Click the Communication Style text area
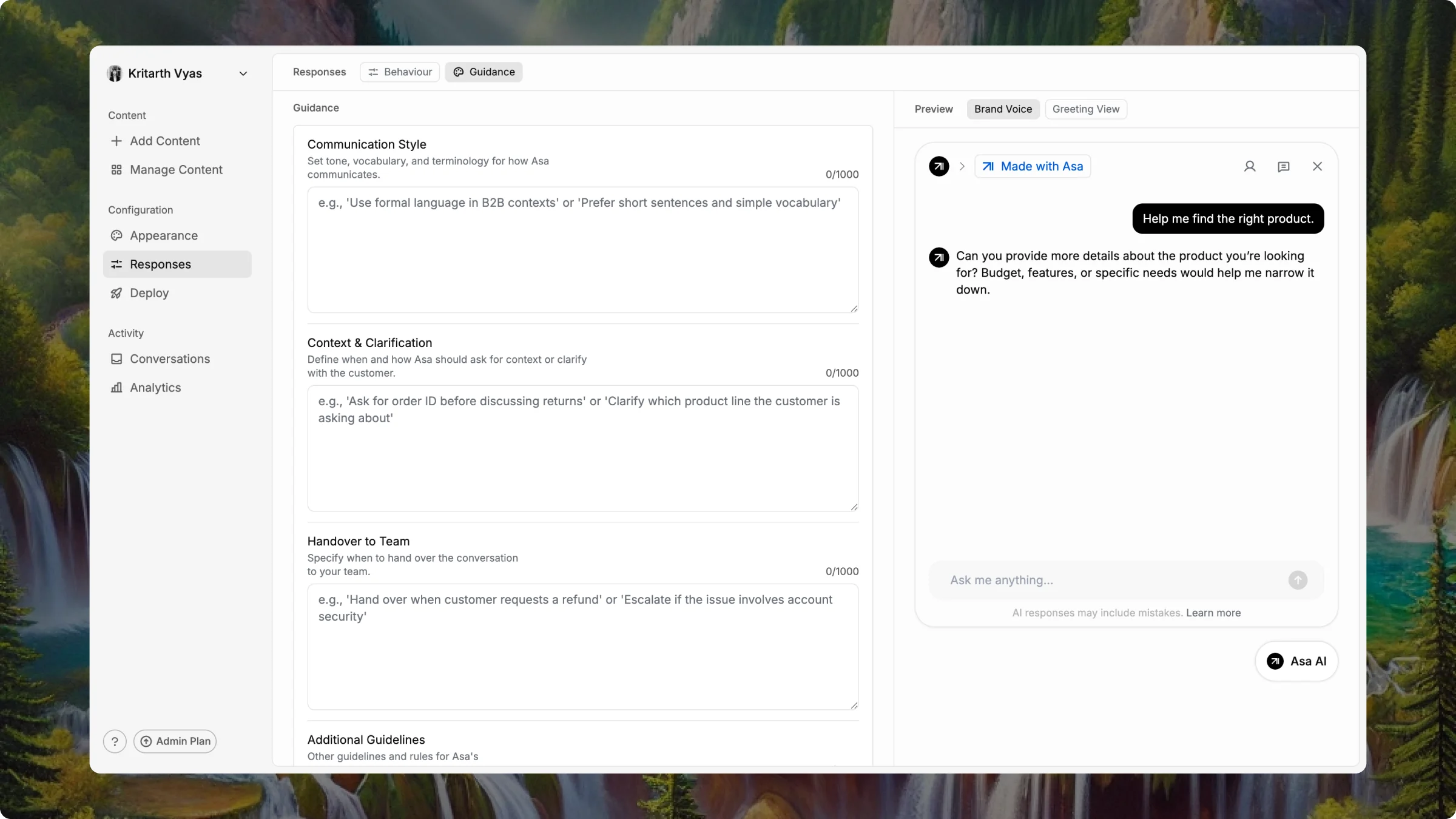The height and width of the screenshot is (819, 1456). [x=583, y=250]
